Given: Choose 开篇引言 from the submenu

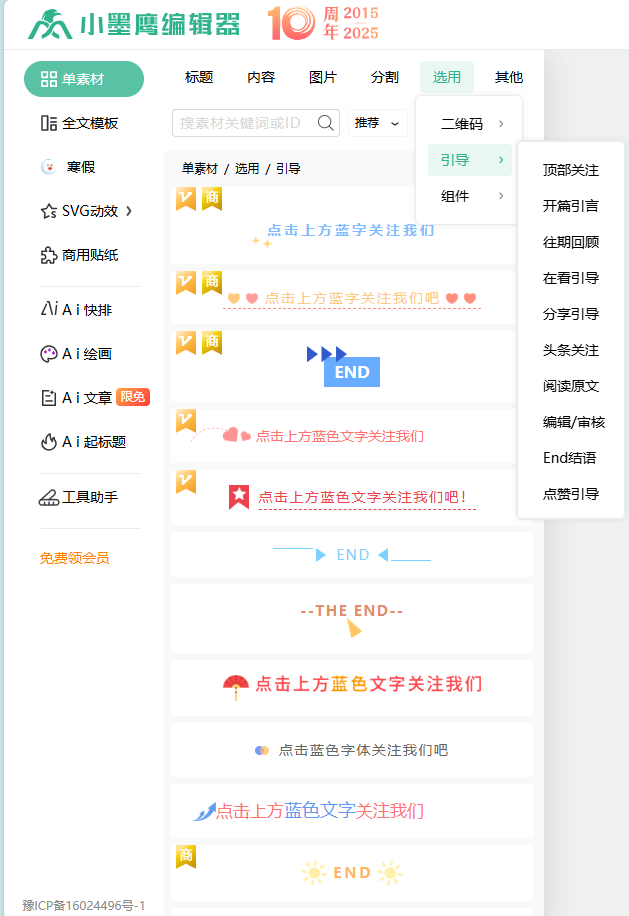Looking at the screenshot, I should (x=571, y=206).
